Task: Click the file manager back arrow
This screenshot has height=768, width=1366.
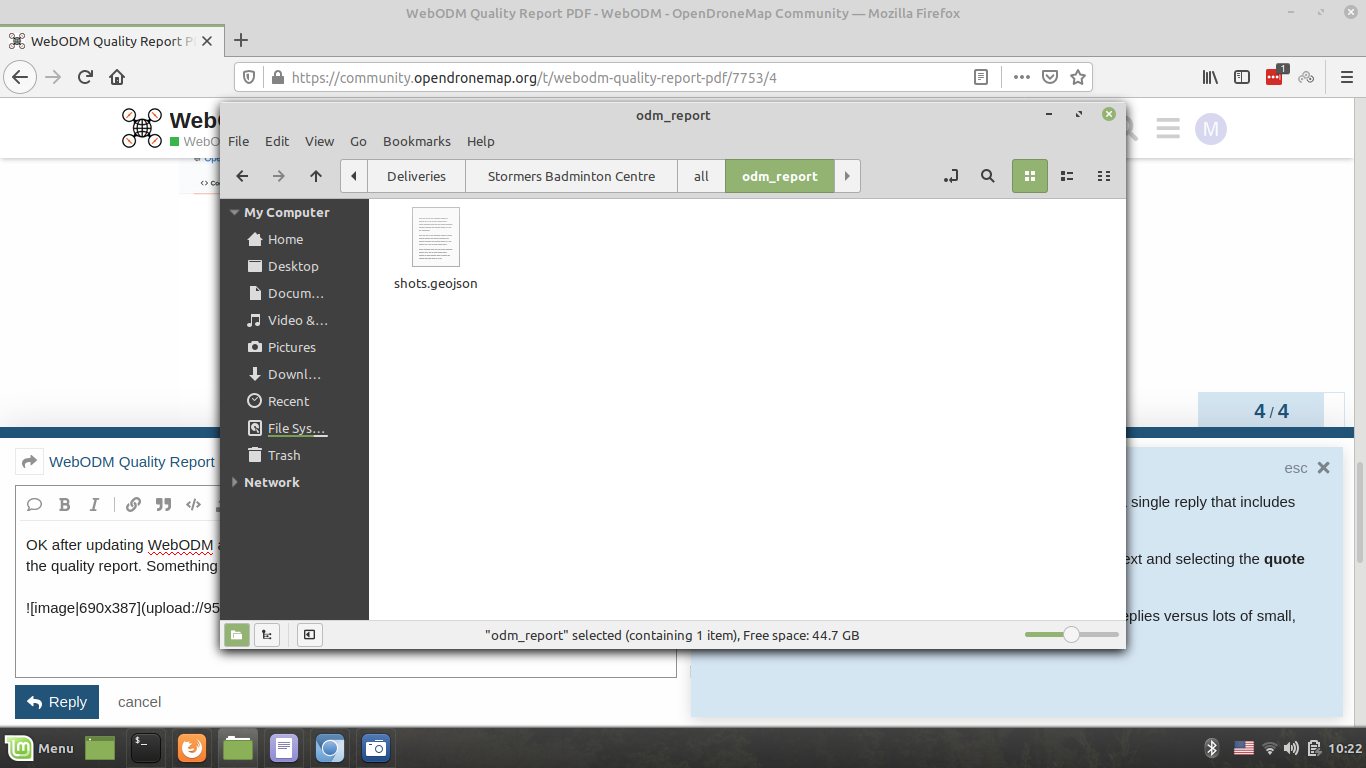Action: [x=242, y=176]
